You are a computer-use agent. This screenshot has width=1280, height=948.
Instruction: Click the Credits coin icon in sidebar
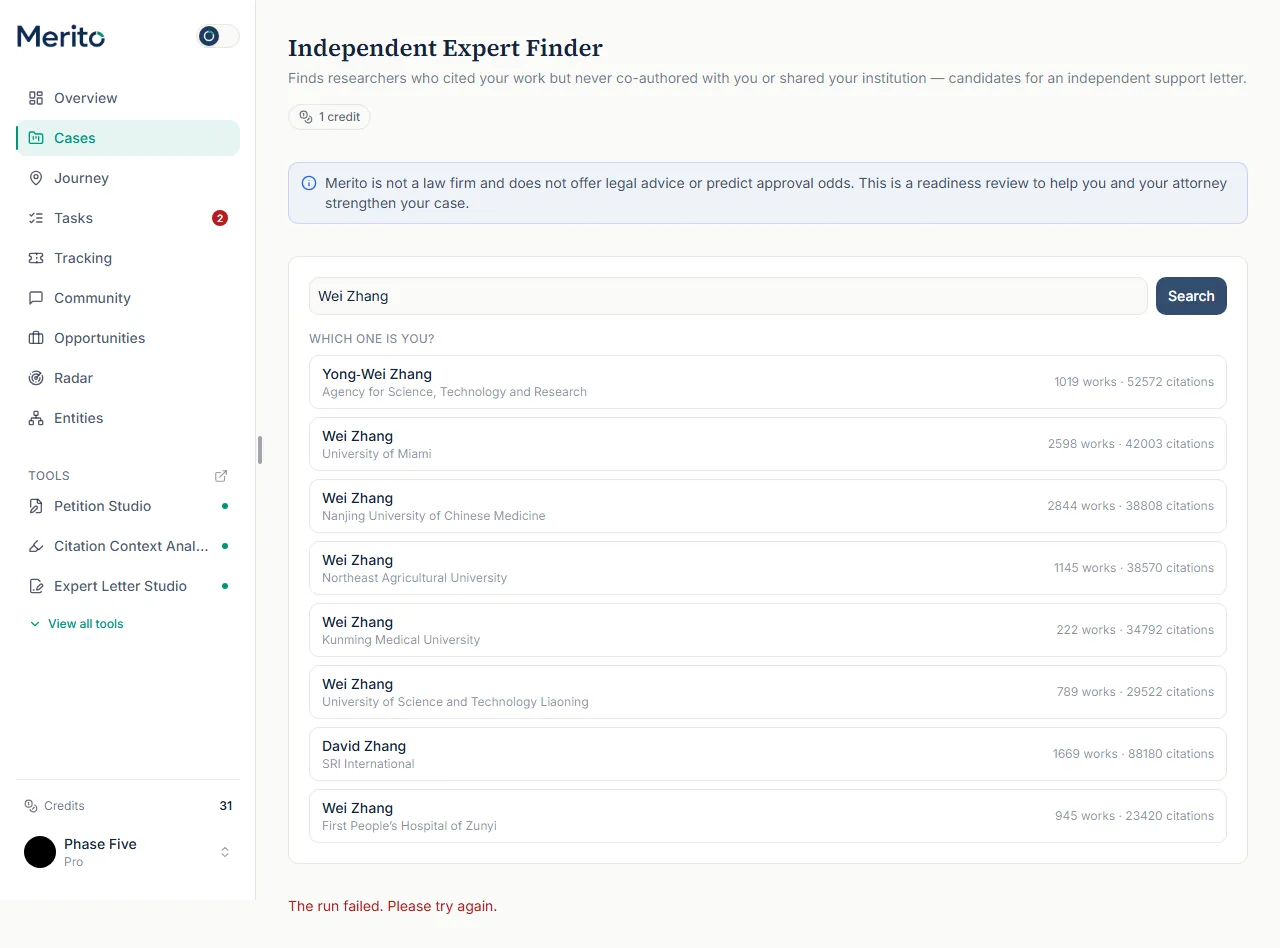point(31,806)
